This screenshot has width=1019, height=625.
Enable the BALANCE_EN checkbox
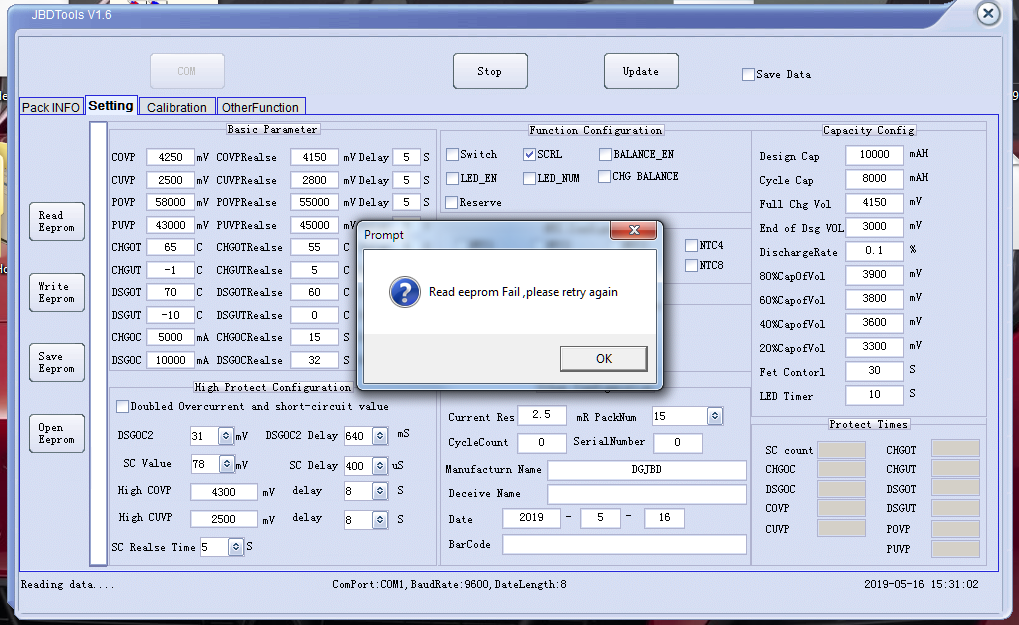coord(606,155)
